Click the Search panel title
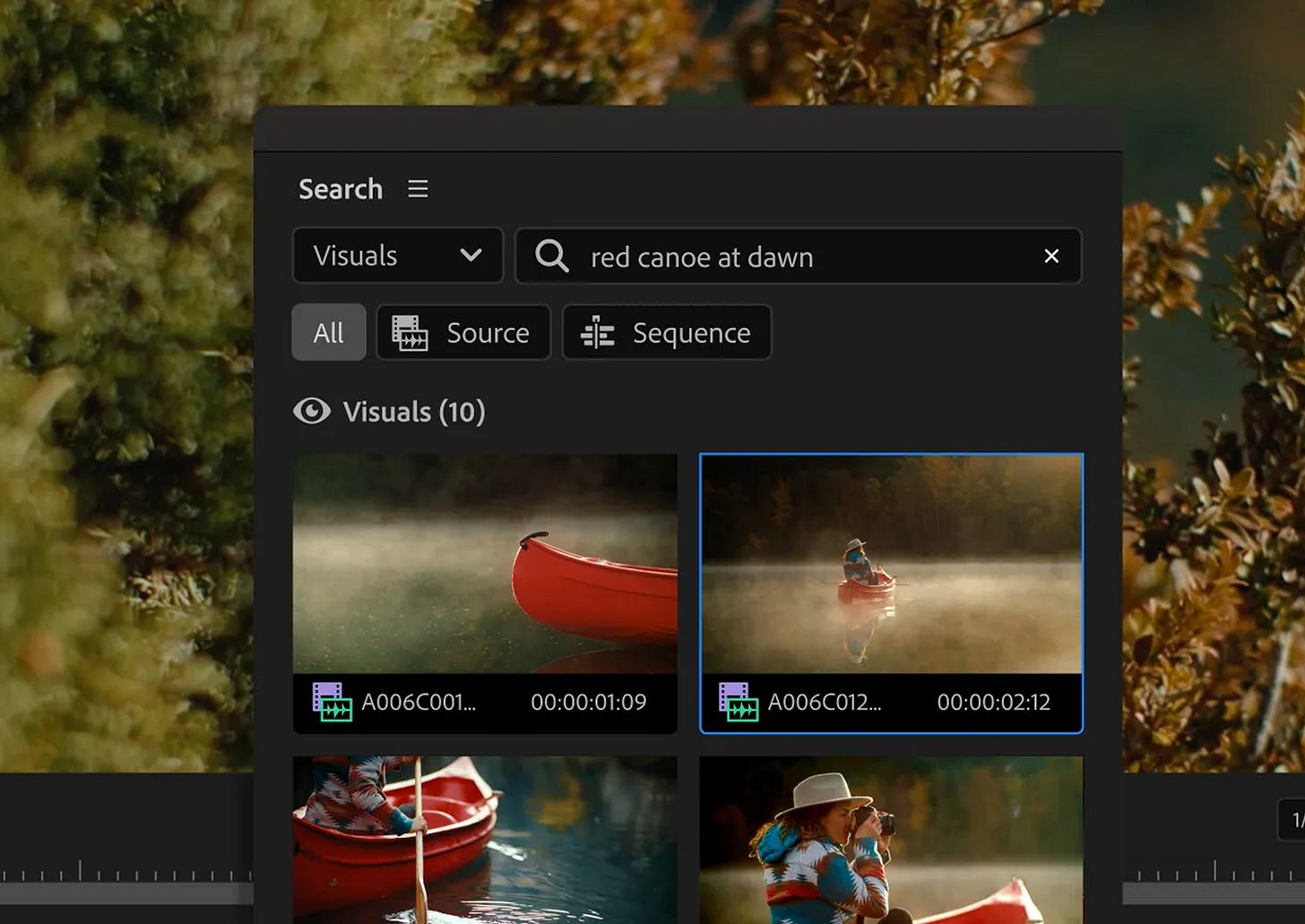The width and height of the screenshot is (1305, 924). coord(341,189)
